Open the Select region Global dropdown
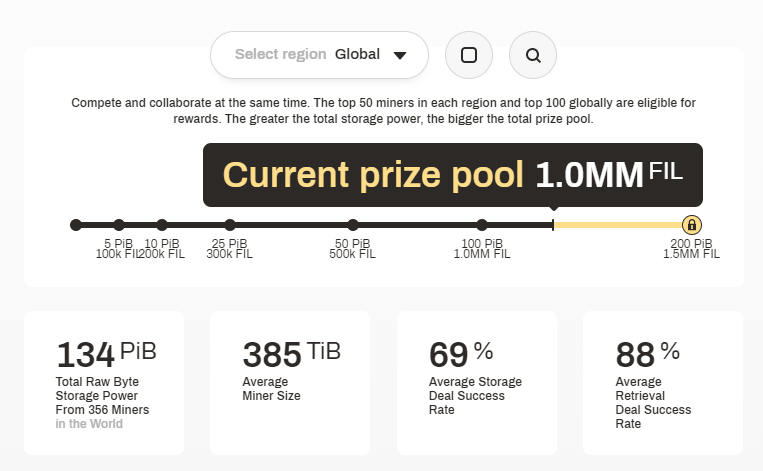 (x=319, y=55)
